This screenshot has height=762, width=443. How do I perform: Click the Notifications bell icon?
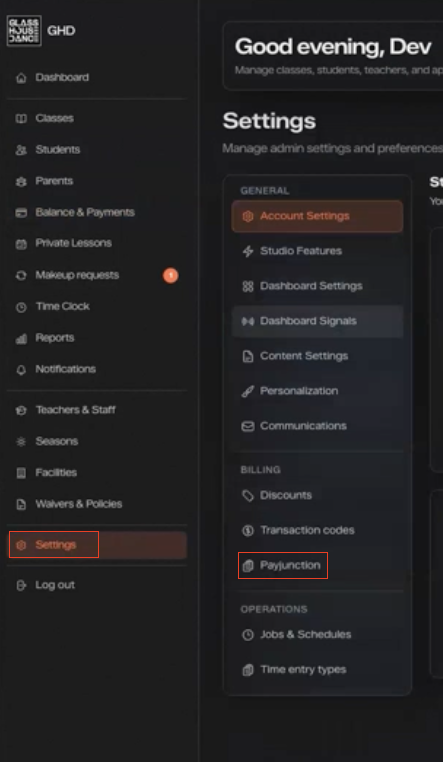tap(21, 369)
